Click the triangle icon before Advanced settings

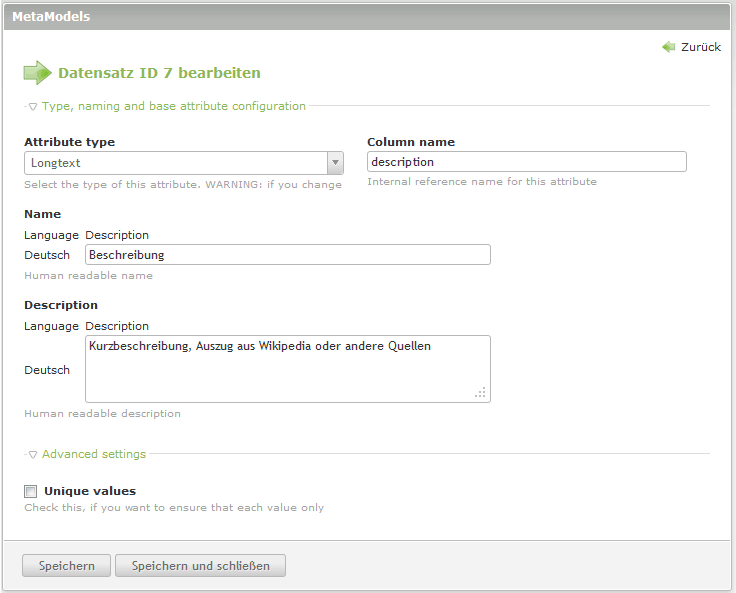pos(33,454)
